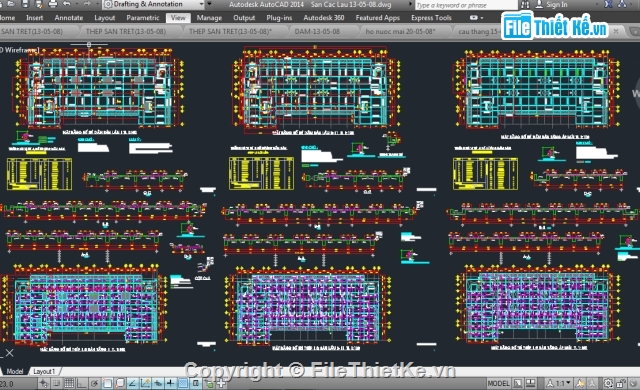Toggle Ortho Mode in status bar
This screenshot has height=390, width=640.
[82, 383]
